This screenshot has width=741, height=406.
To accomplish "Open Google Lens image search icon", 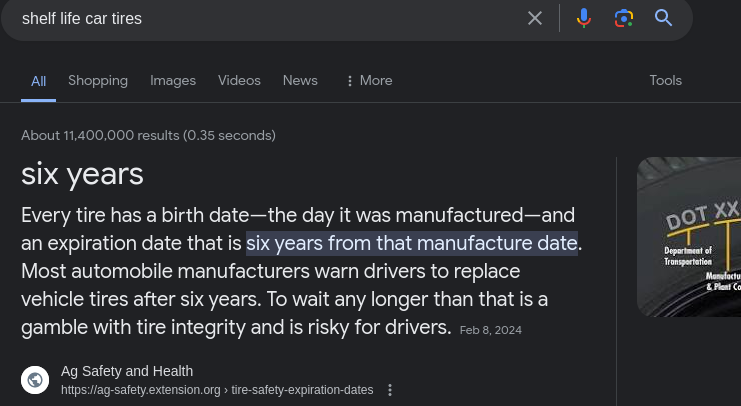I will click(624, 18).
